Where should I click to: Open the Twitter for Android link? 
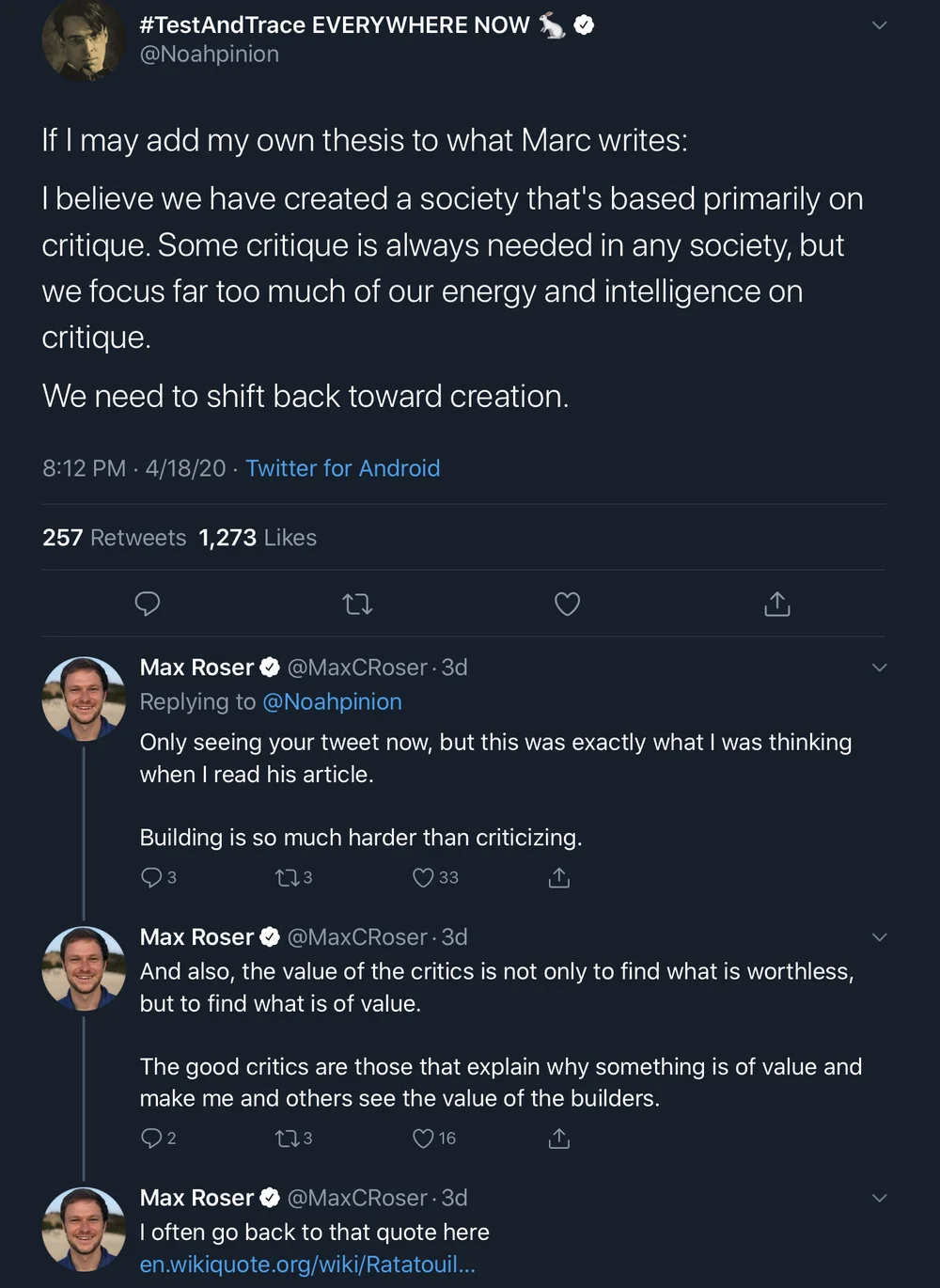[x=342, y=468]
